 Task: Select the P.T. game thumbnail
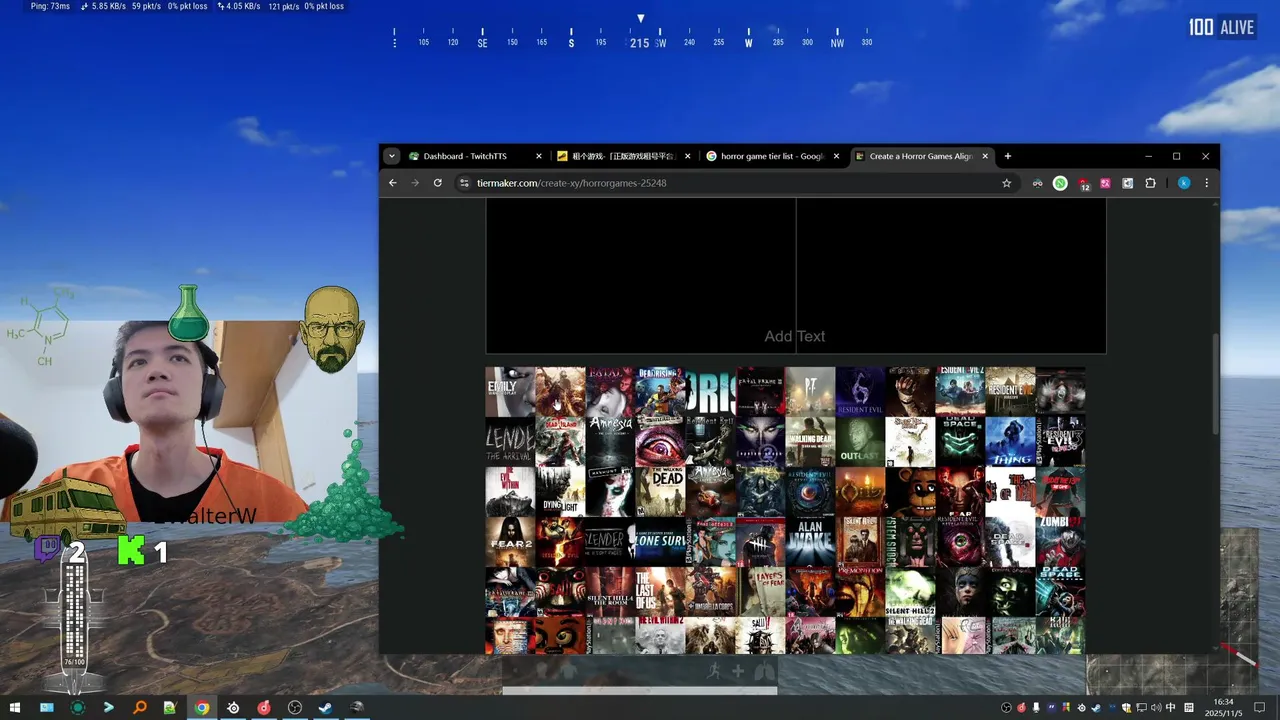click(x=810, y=392)
